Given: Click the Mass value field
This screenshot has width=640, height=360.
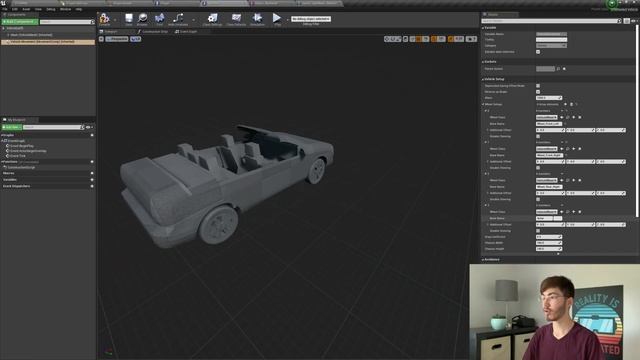Looking at the screenshot, I should (x=549, y=98).
